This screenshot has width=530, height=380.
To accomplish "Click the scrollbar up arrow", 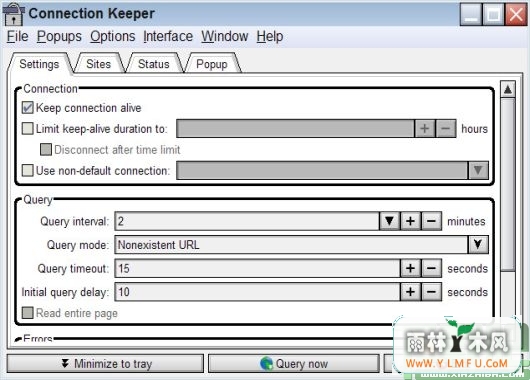I will coord(507,89).
